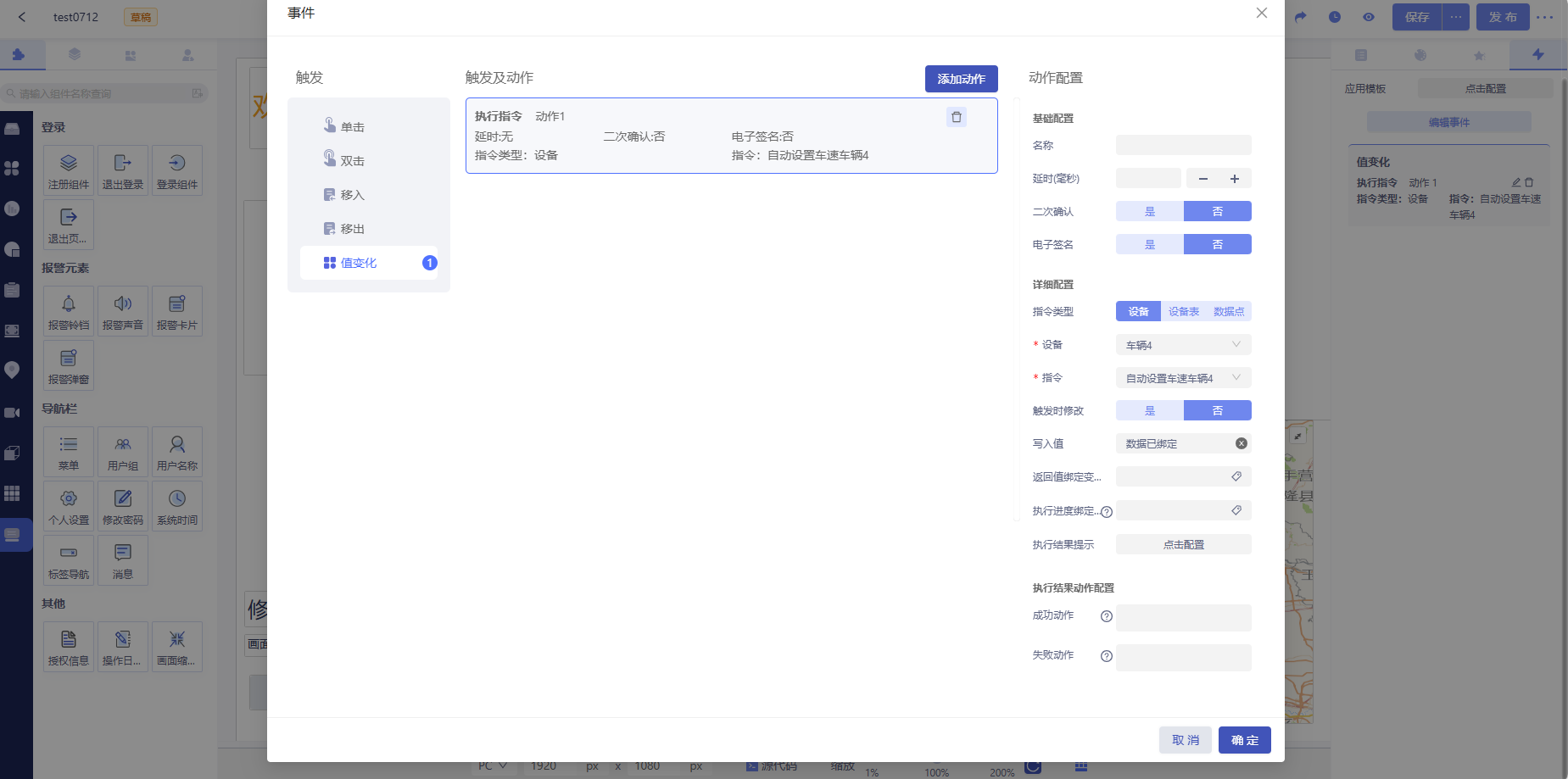Image resolution: width=1568 pixels, height=779 pixels.
Task: Click the 报警弹窗 component
Action: 69,365
